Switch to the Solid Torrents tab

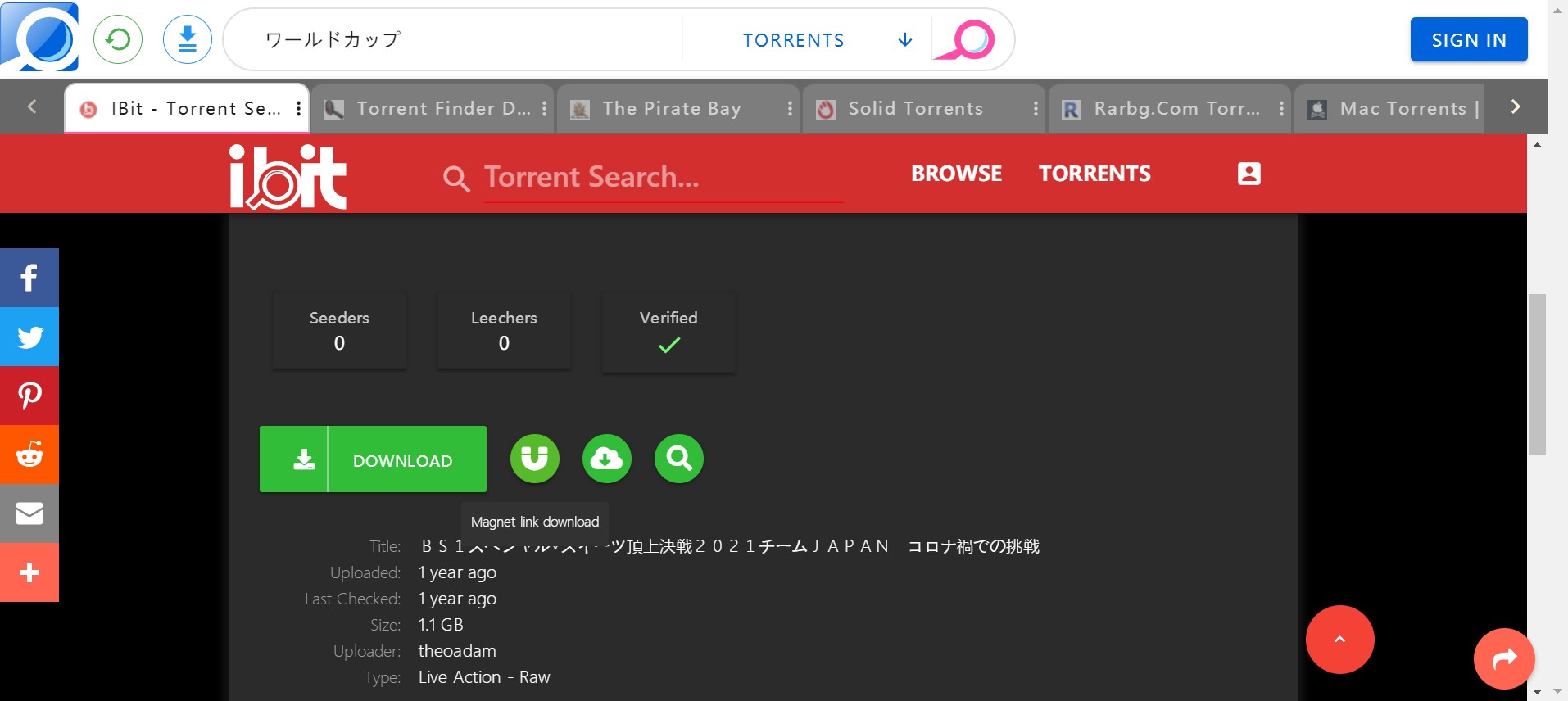click(x=924, y=108)
